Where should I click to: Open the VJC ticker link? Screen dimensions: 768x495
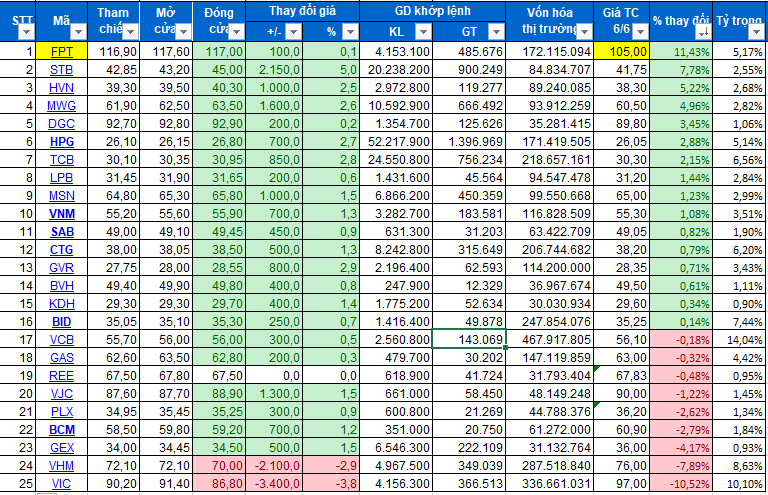62,394
